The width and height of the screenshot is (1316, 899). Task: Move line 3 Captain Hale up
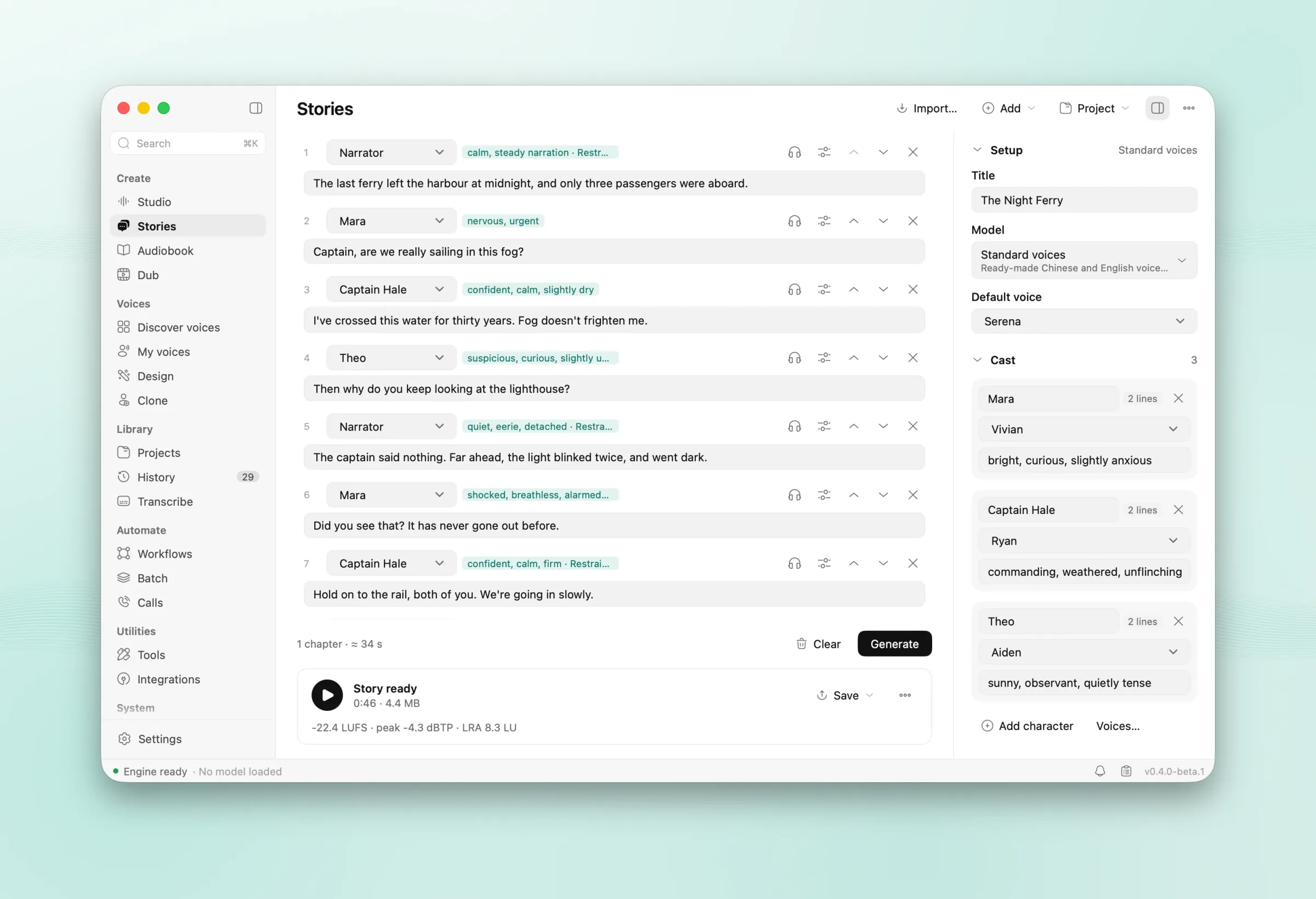[853, 290]
